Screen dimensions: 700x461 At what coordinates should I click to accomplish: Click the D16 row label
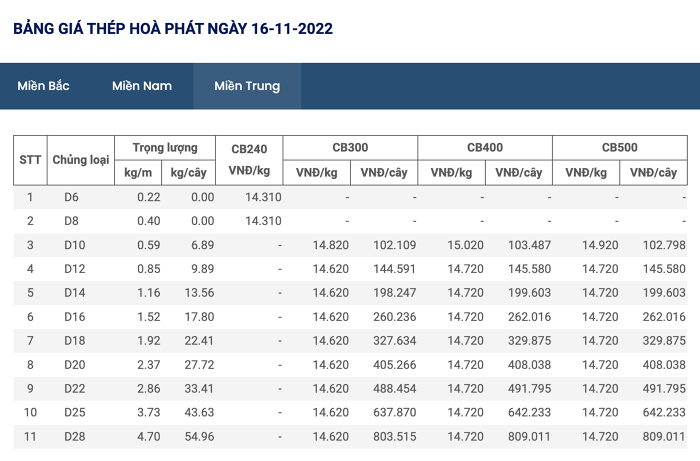coord(75,317)
